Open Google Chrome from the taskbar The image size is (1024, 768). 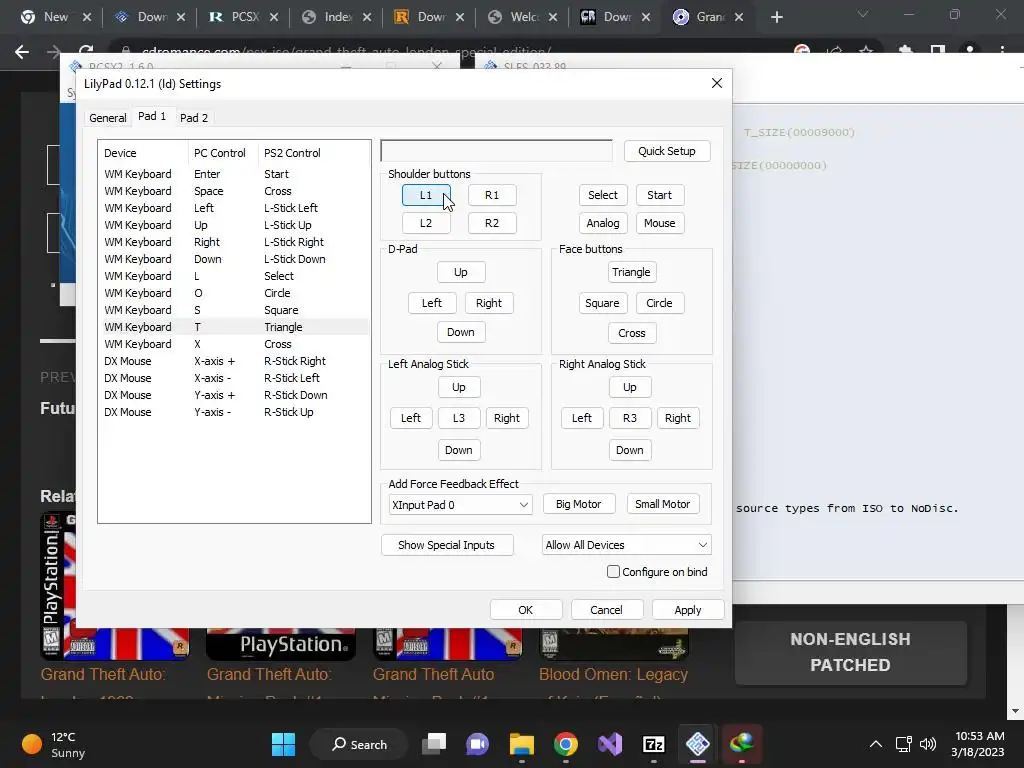coord(566,744)
